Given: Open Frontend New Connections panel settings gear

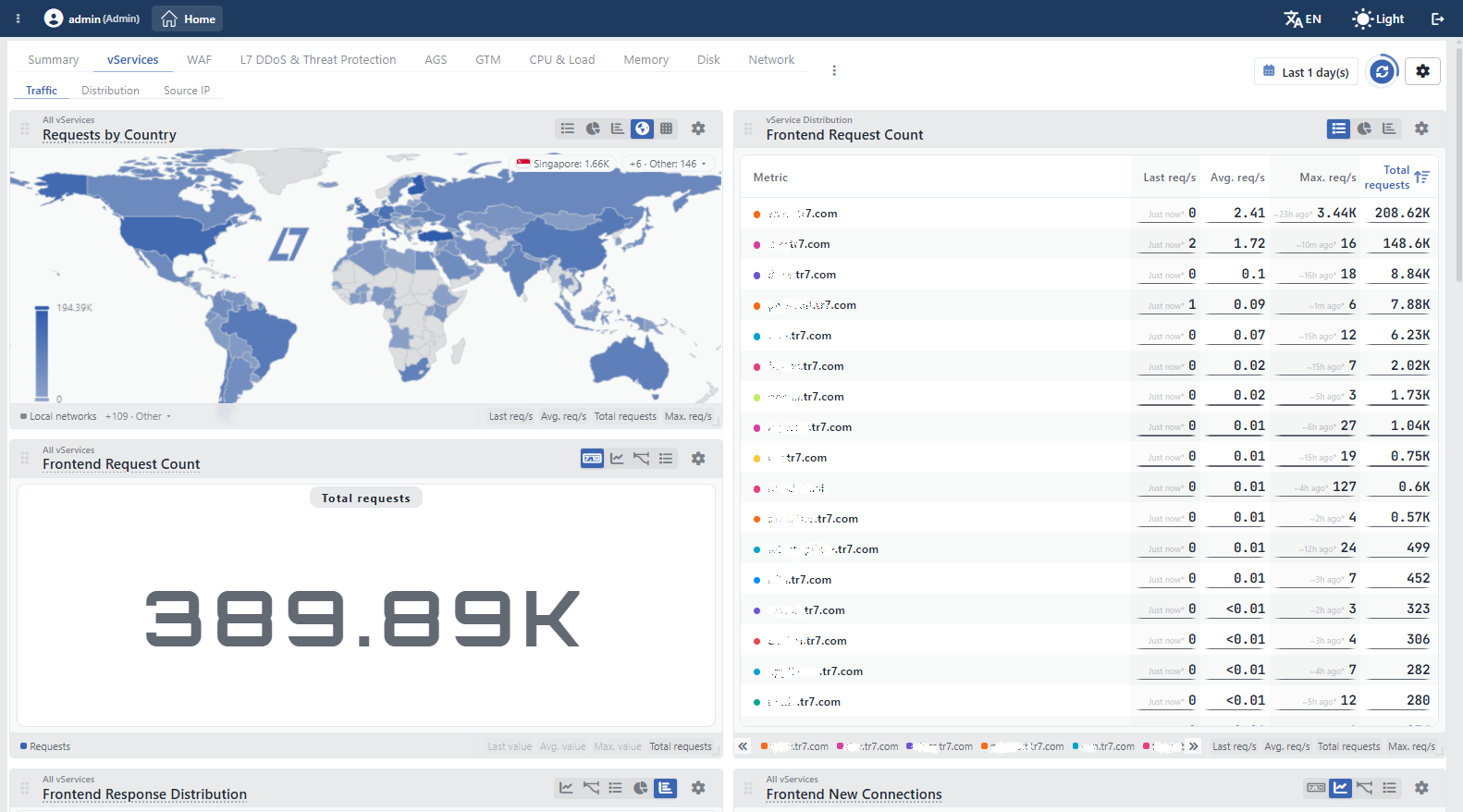Looking at the screenshot, I should 1421,788.
